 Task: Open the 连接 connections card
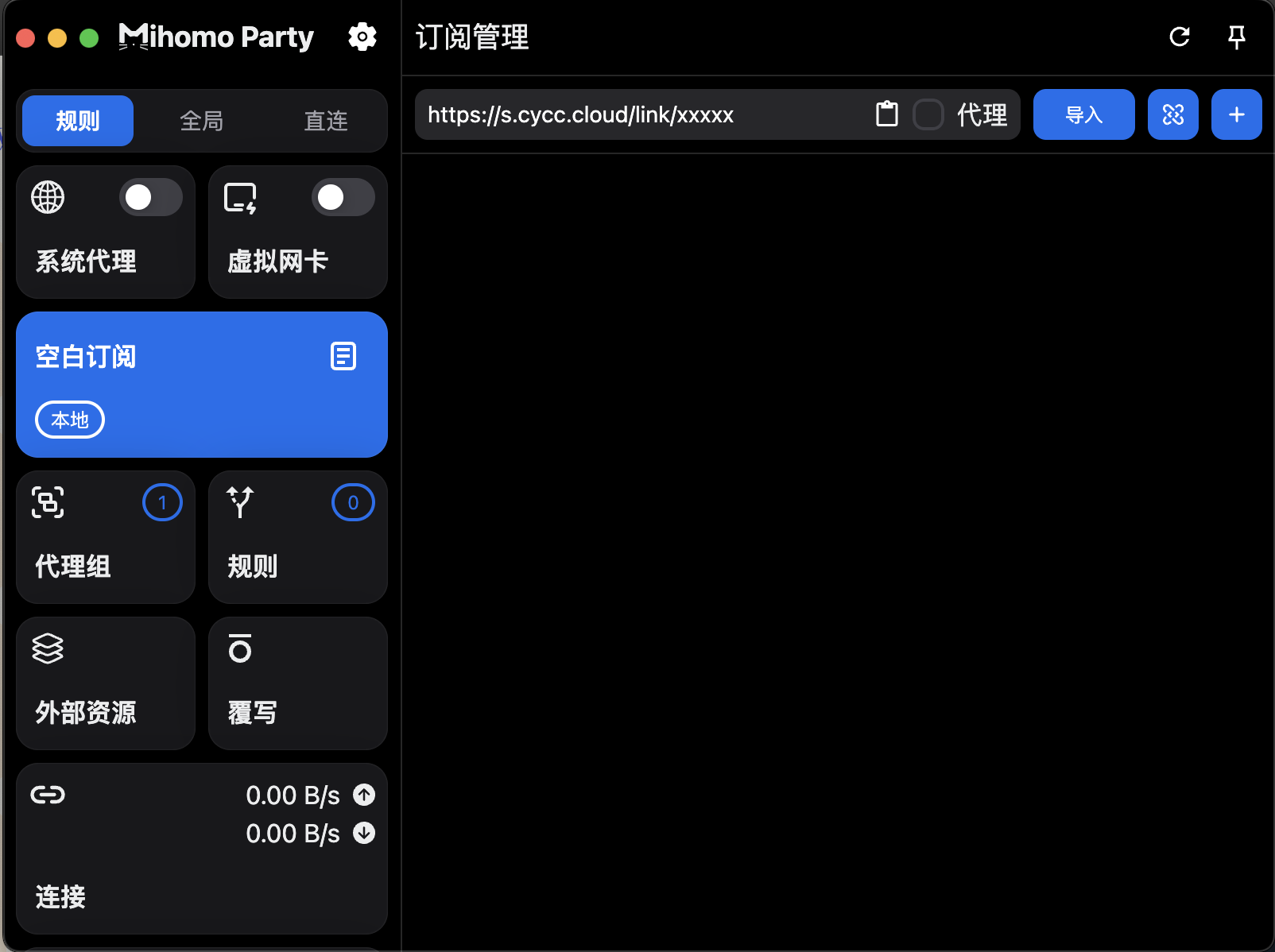coord(202,849)
